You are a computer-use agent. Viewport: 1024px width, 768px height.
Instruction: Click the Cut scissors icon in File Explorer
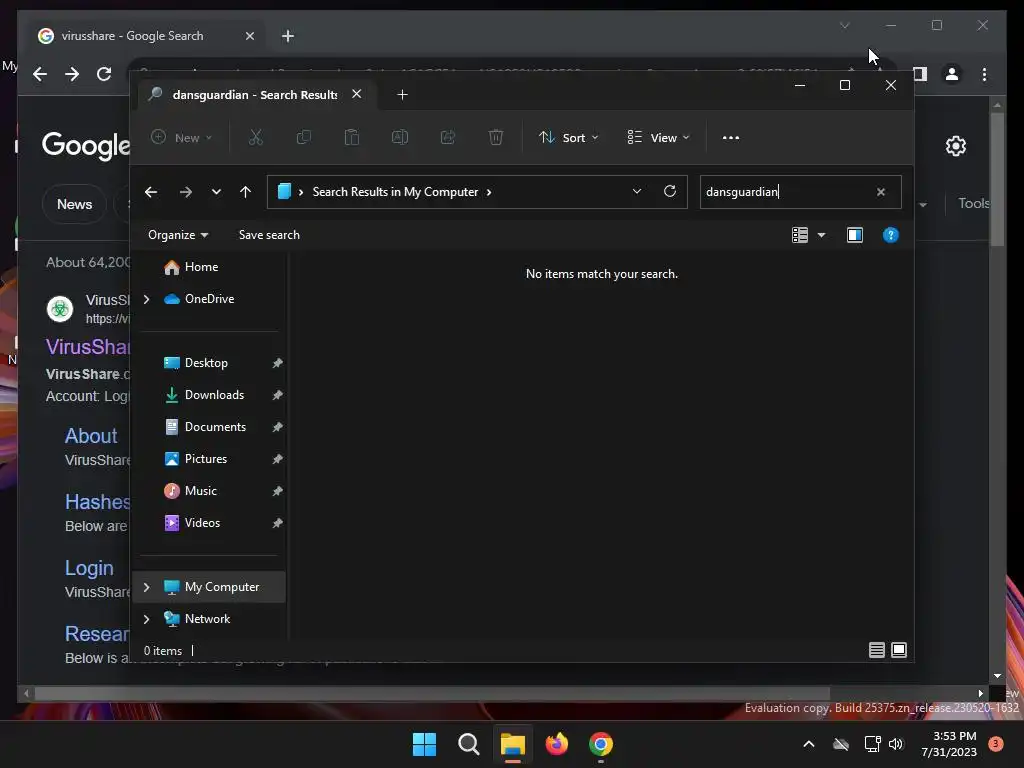(x=255, y=137)
